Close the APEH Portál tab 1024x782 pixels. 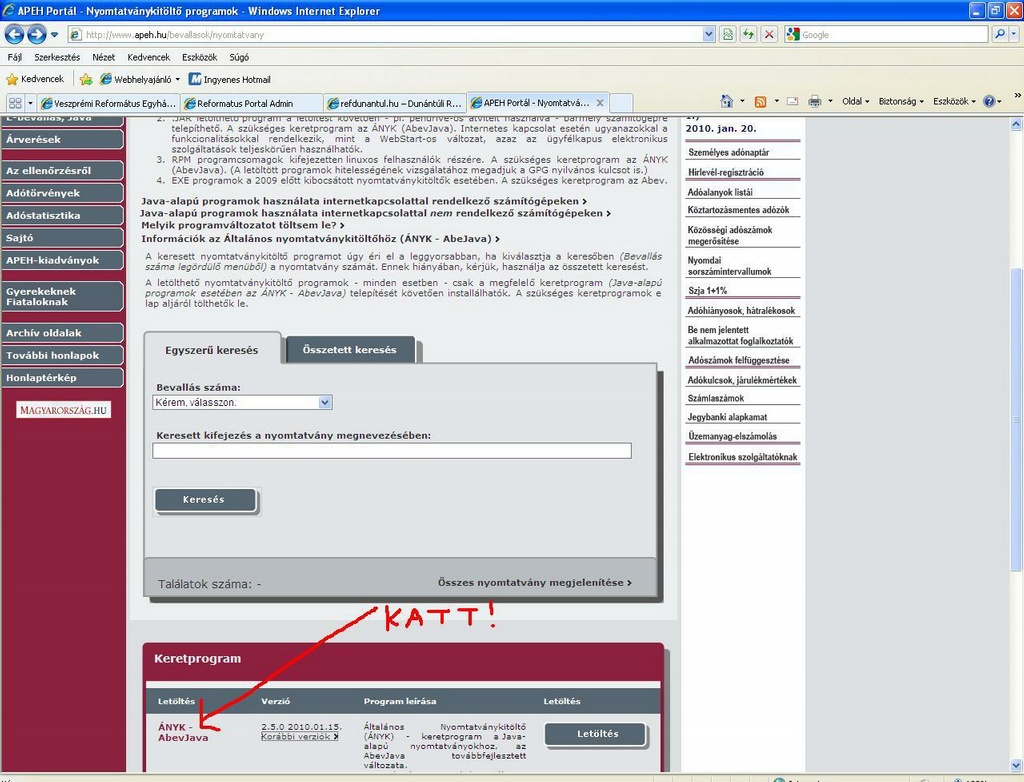click(x=600, y=103)
